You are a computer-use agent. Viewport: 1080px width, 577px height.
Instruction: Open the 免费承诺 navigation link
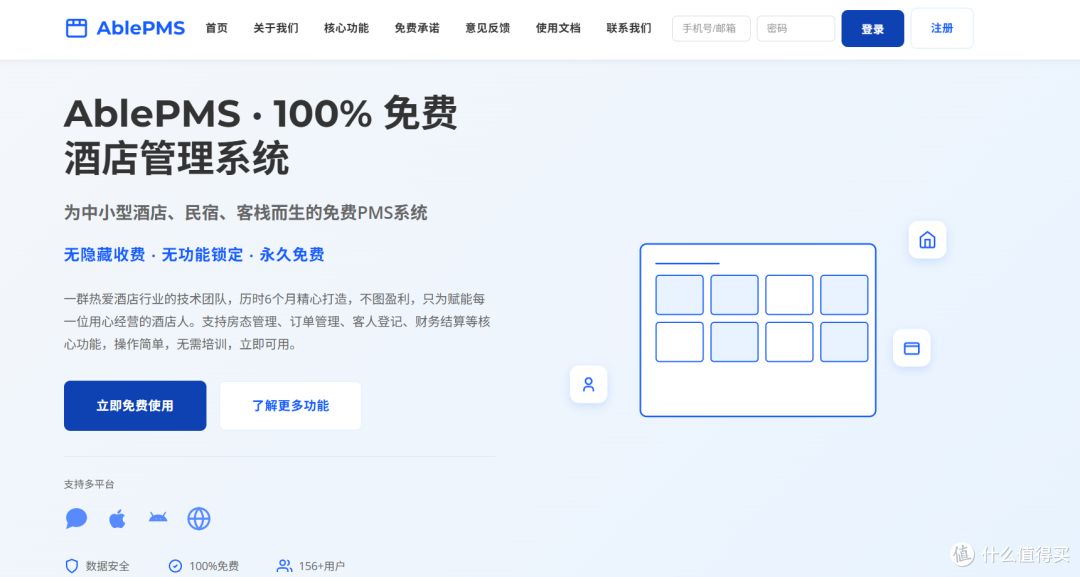tap(417, 28)
